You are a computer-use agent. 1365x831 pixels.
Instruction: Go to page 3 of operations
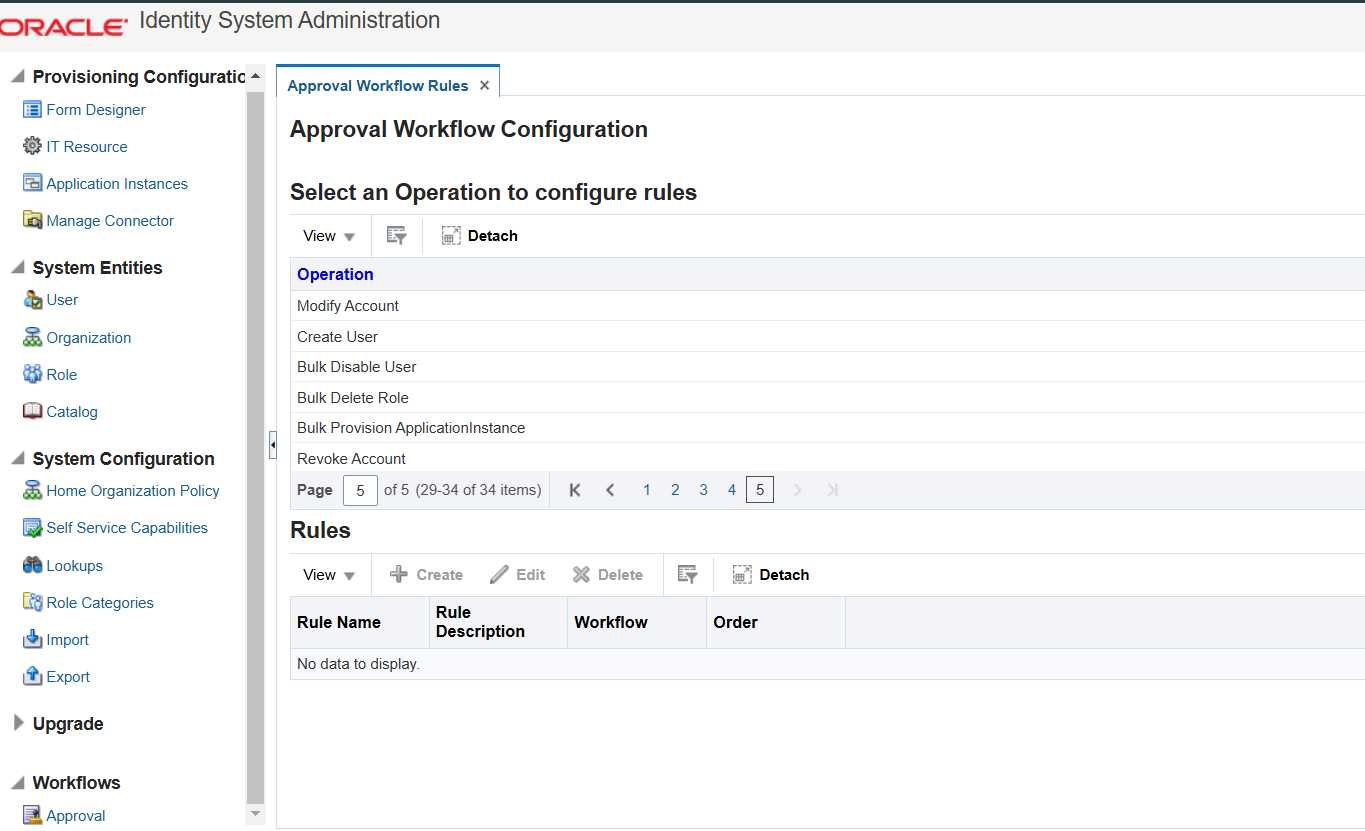(x=704, y=490)
